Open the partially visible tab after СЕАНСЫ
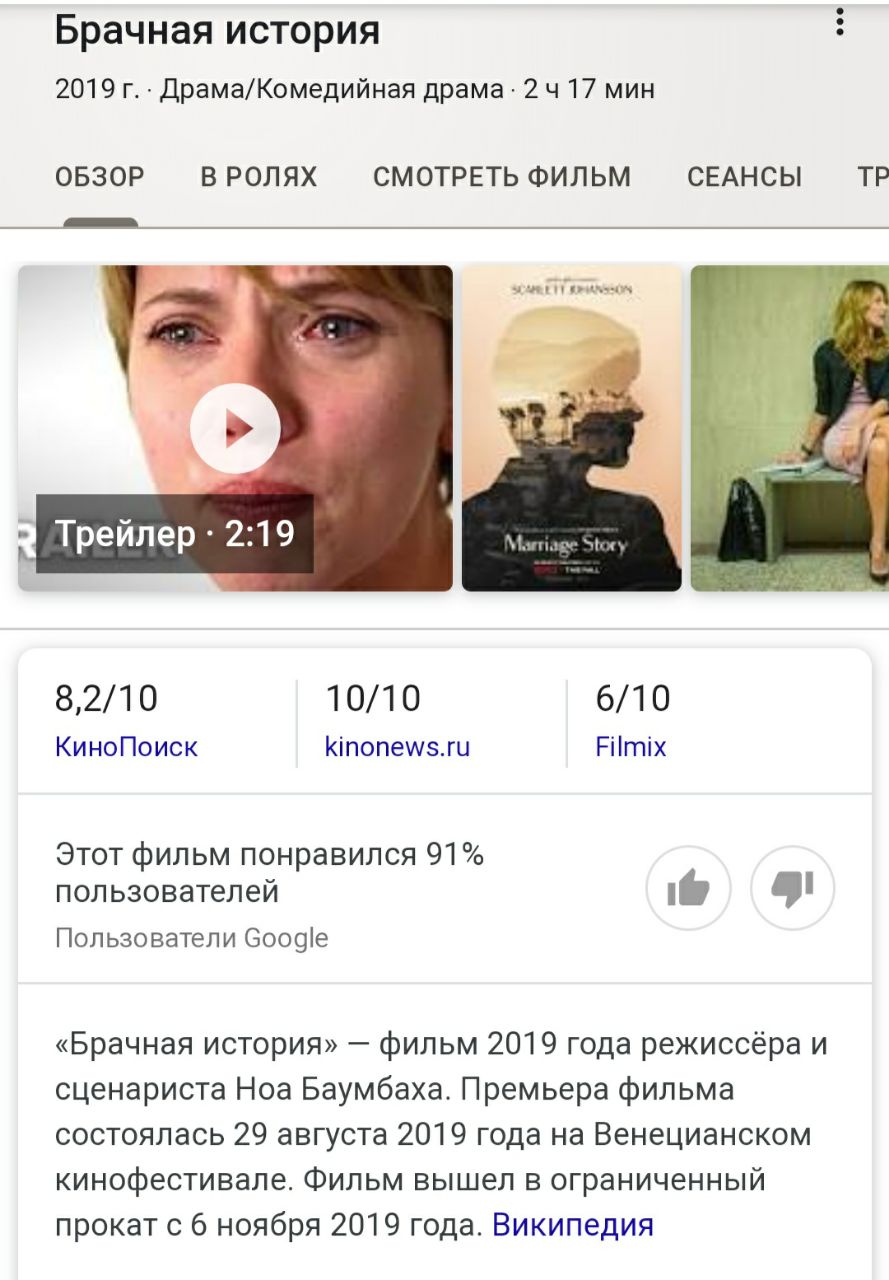This screenshot has height=1280, width=889. (x=873, y=177)
